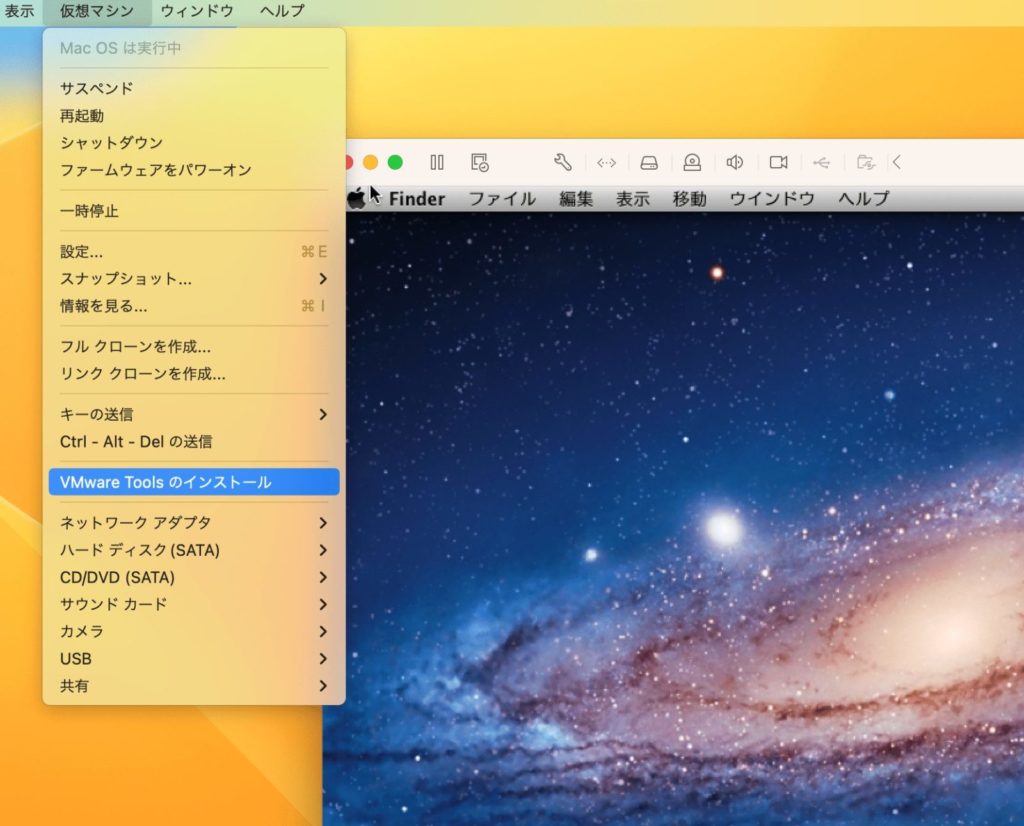Screen dimensions: 1024x826
Task: Expand スナップショット... submenu
Action: tap(194, 279)
